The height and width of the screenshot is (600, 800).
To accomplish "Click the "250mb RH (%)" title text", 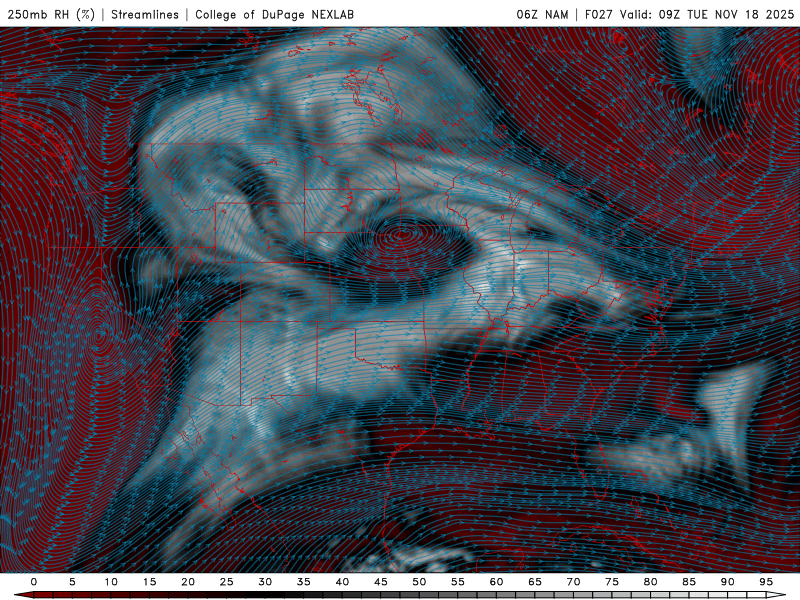I will tap(51, 14).
